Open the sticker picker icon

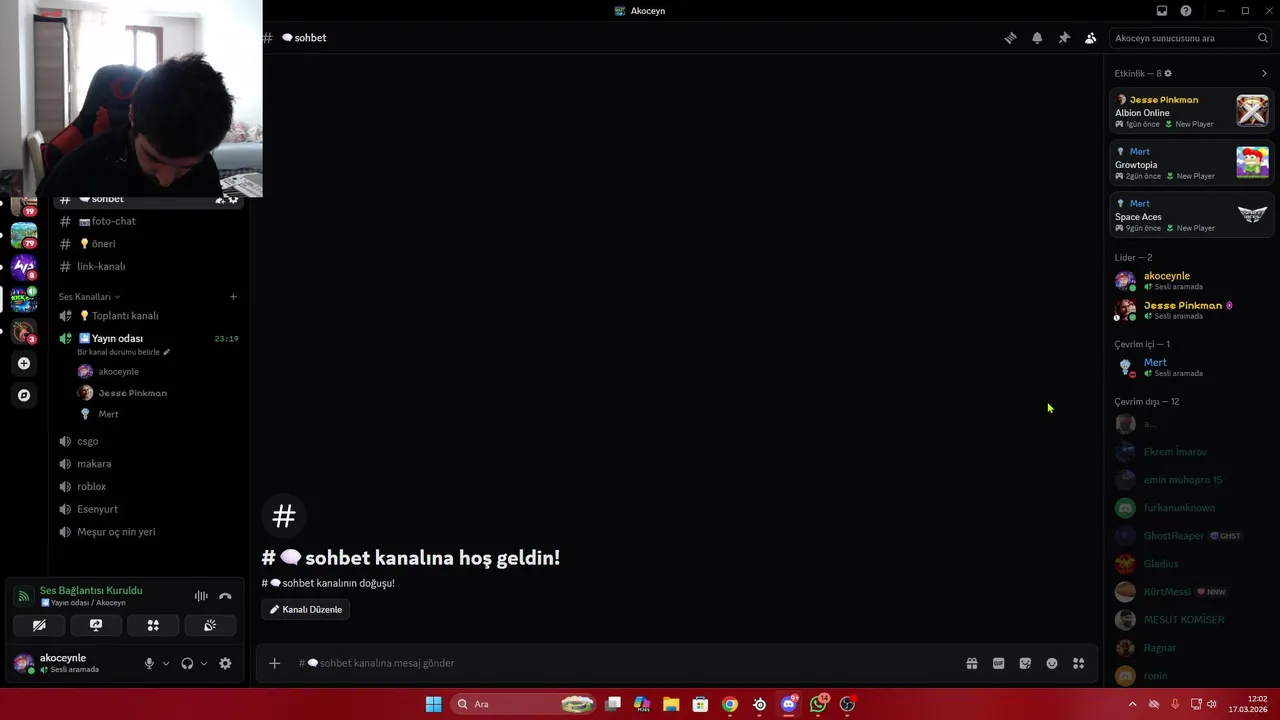pyautogui.click(x=1025, y=663)
